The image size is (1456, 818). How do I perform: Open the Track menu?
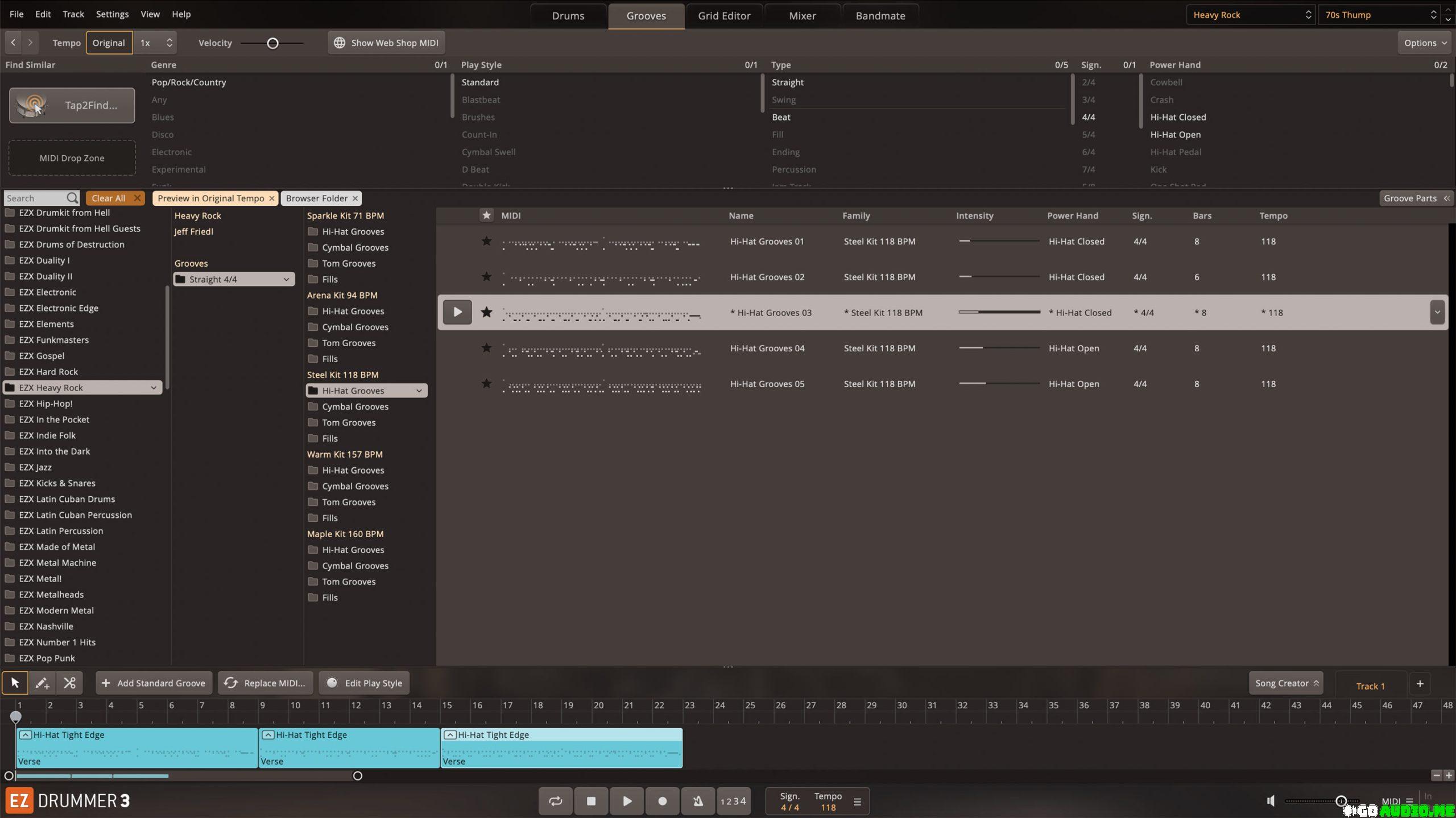point(73,14)
